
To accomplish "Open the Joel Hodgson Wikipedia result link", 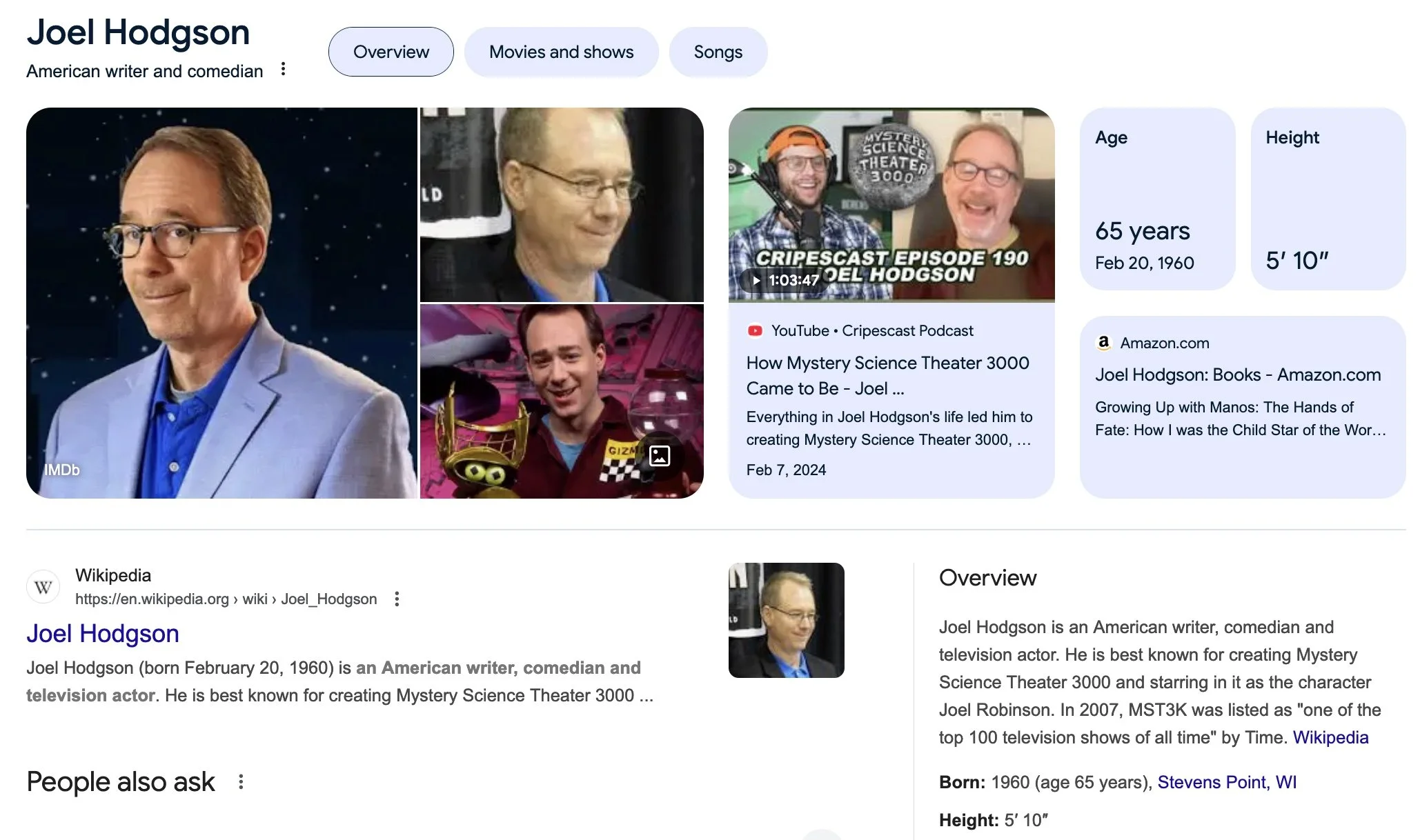I will pos(103,633).
